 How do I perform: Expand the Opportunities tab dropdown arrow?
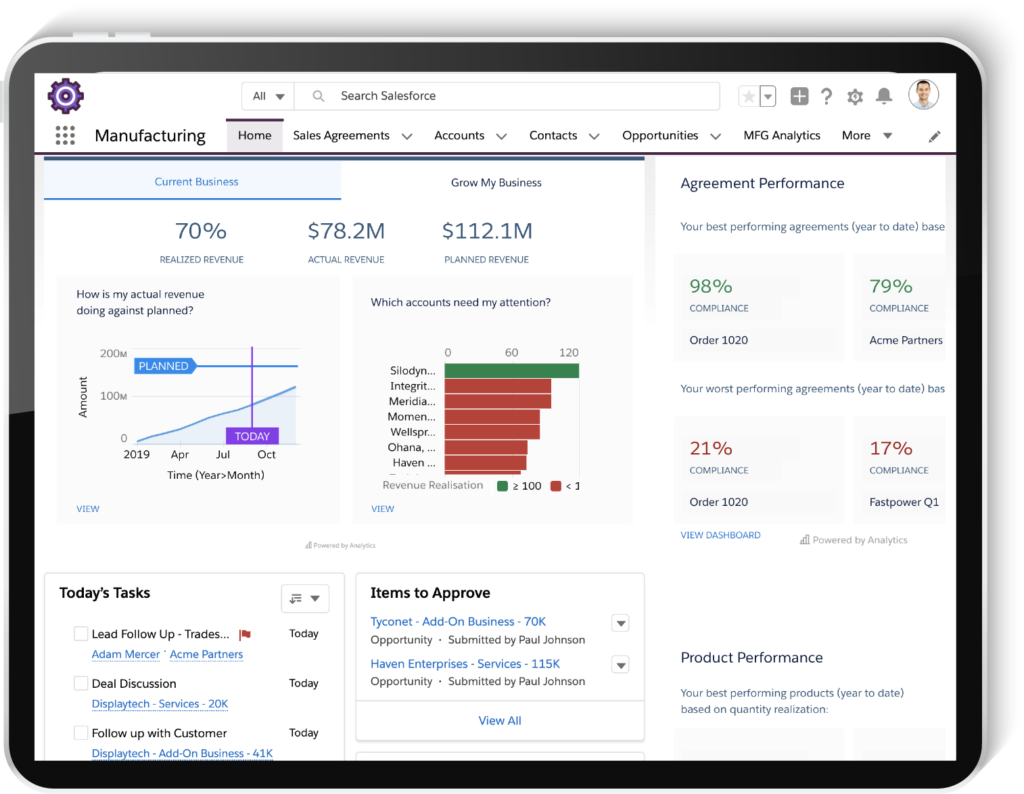click(x=716, y=135)
